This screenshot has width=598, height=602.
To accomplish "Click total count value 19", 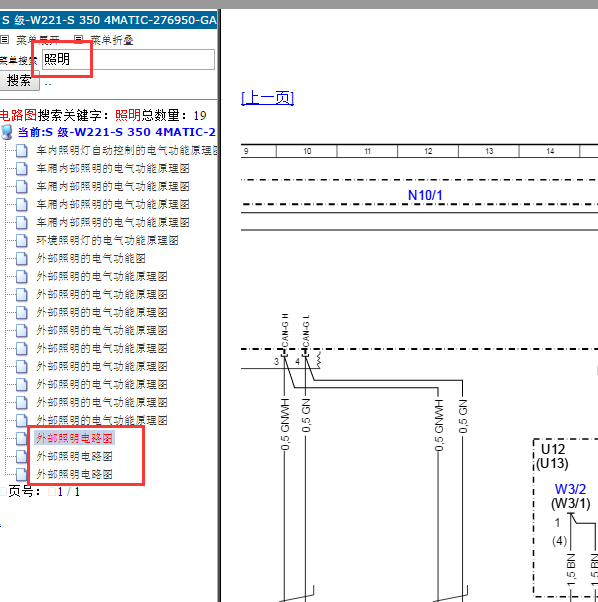I will [200, 116].
